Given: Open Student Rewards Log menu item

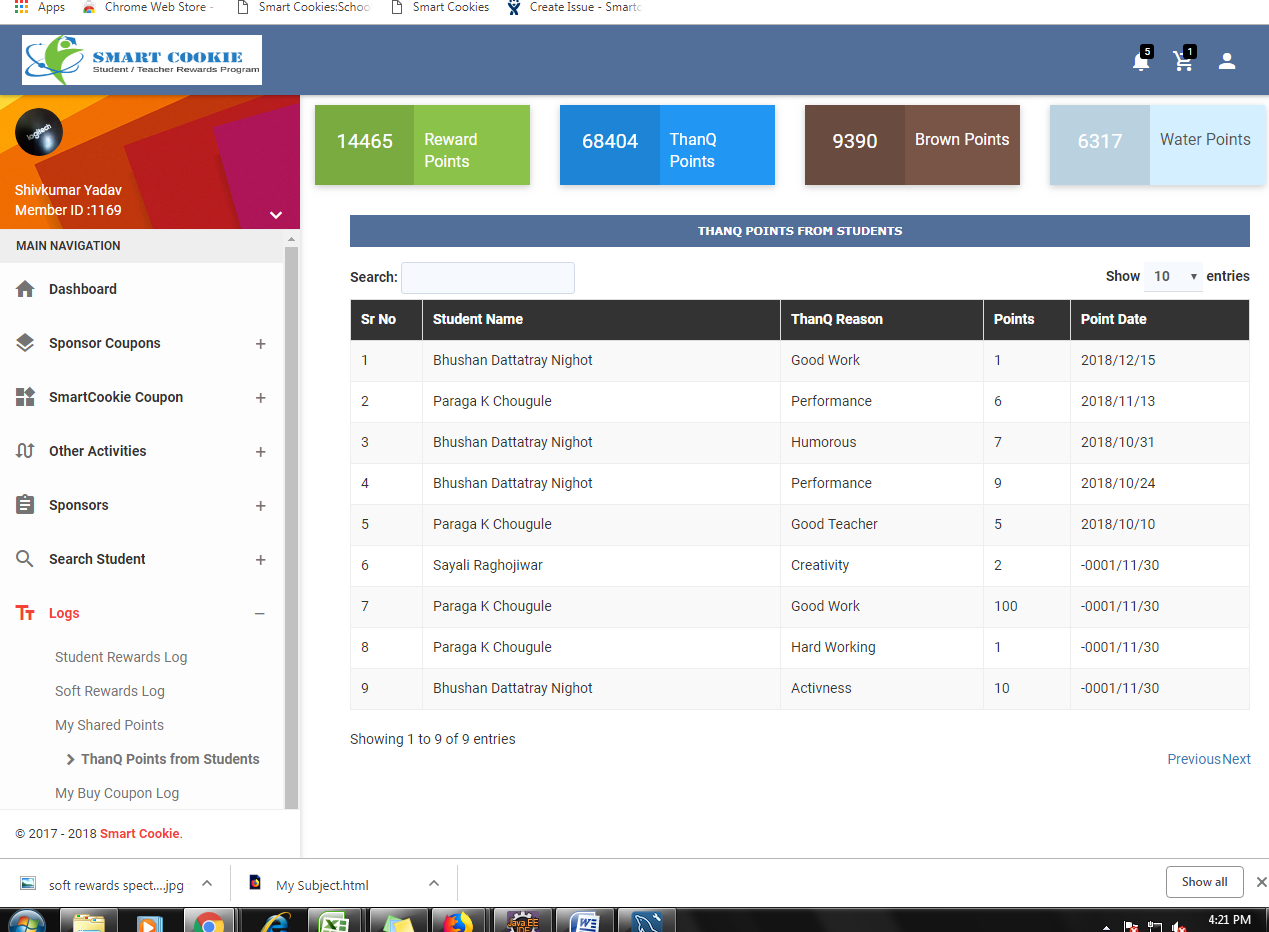Looking at the screenshot, I should [x=121, y=657].
